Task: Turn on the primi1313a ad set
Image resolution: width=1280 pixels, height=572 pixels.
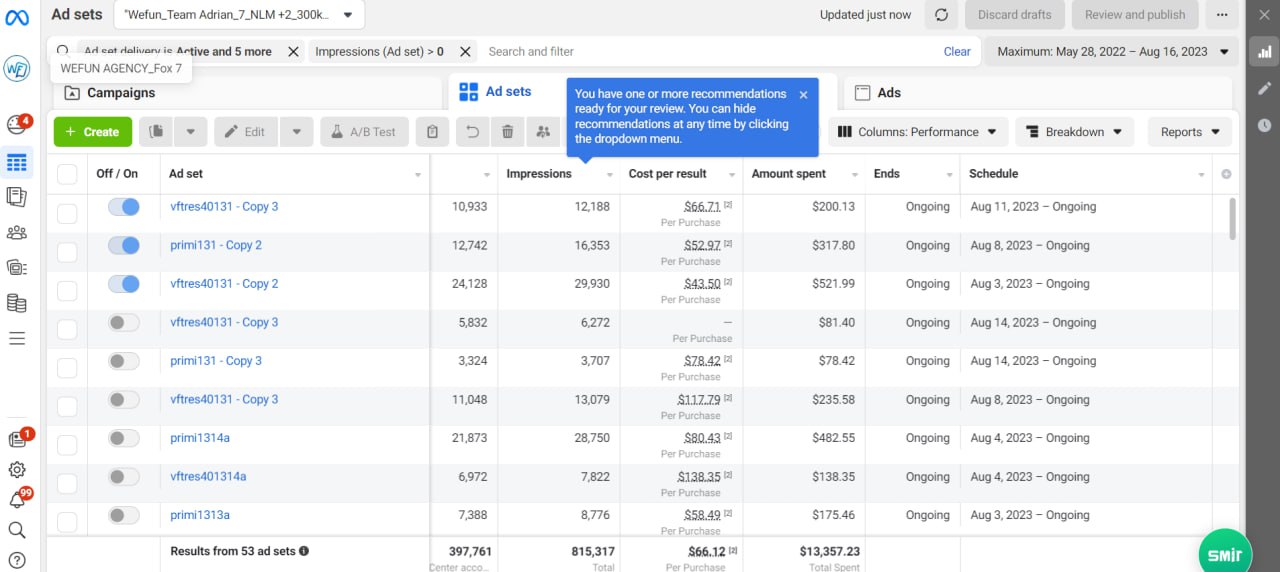Action: pos(124,515)
